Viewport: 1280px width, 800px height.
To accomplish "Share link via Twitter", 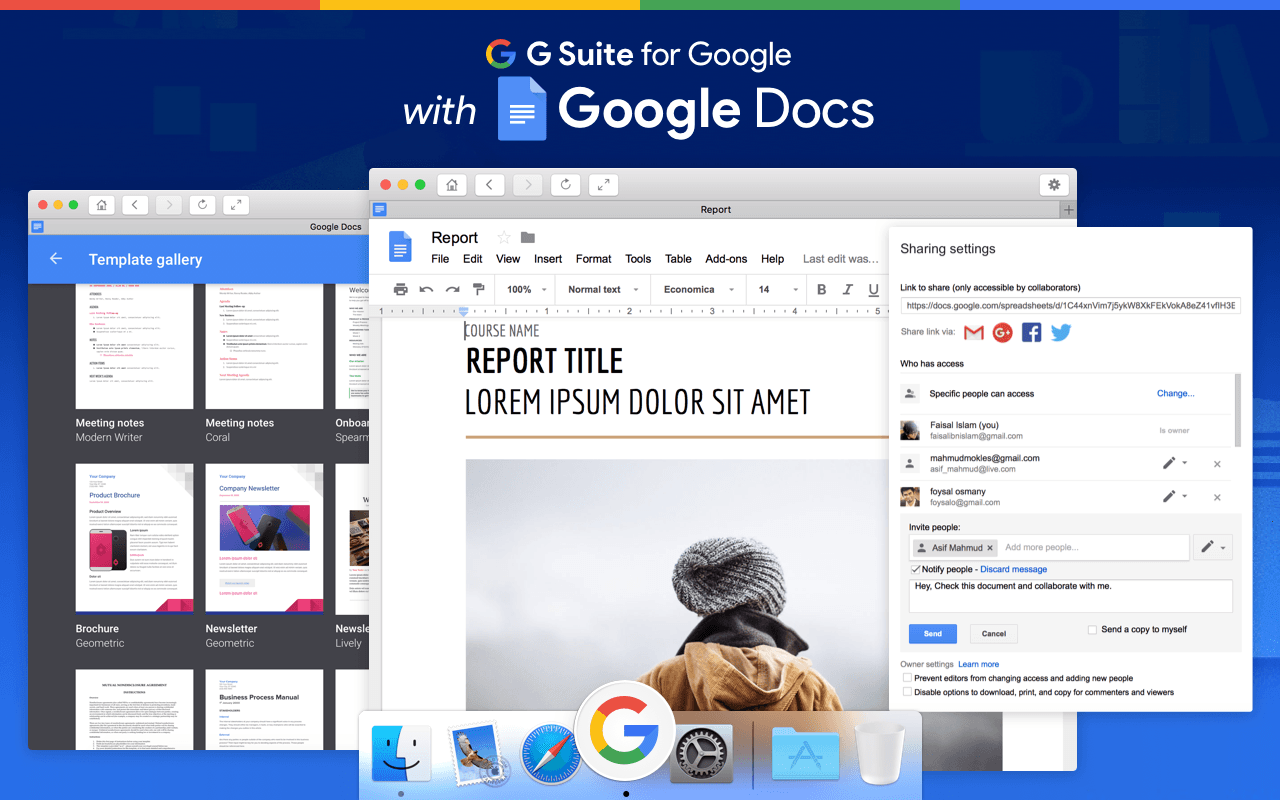I will (1061, 332).
